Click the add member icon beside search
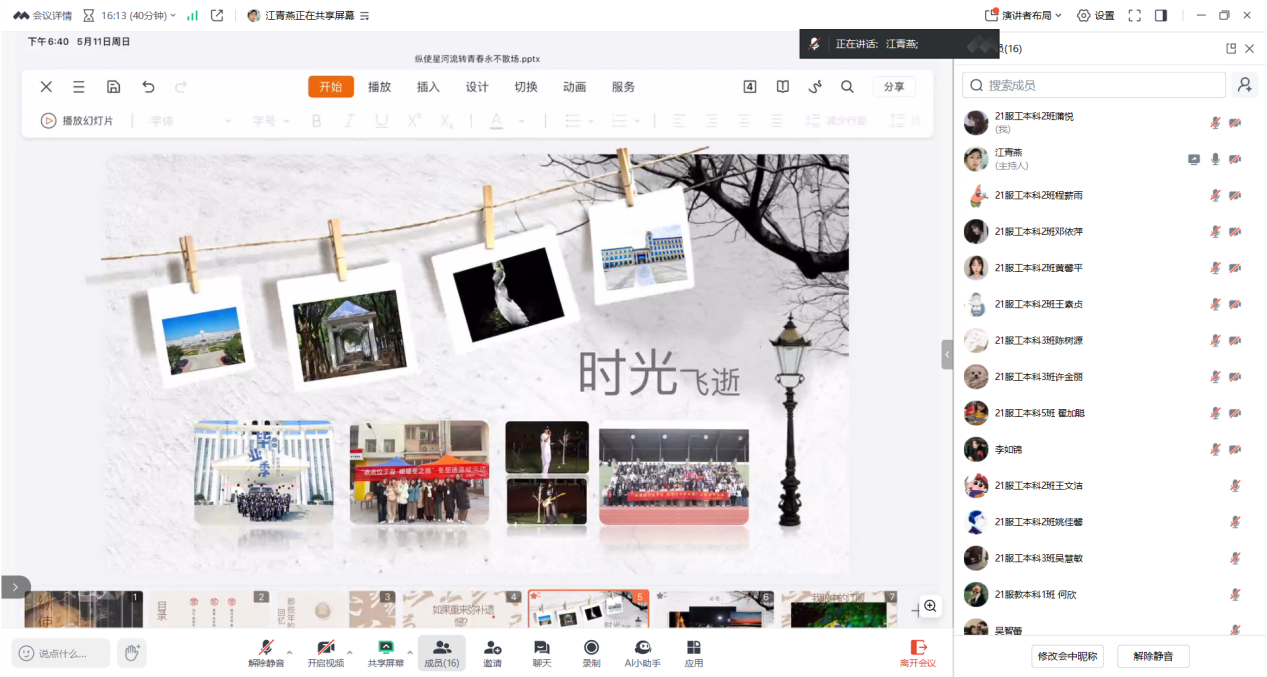 pyautogui.click(x=1244, y=85)
